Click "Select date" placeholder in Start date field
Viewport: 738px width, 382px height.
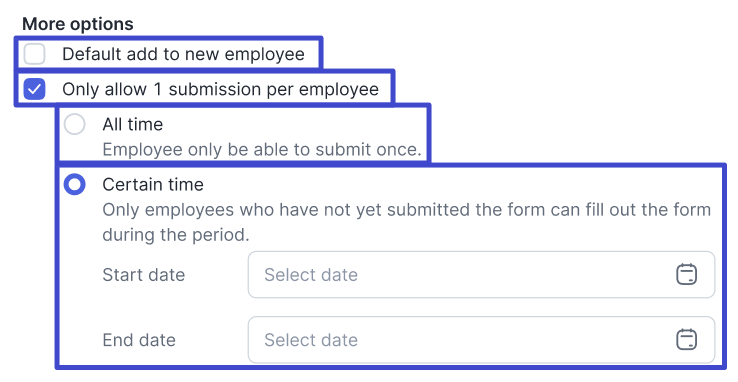311,275
